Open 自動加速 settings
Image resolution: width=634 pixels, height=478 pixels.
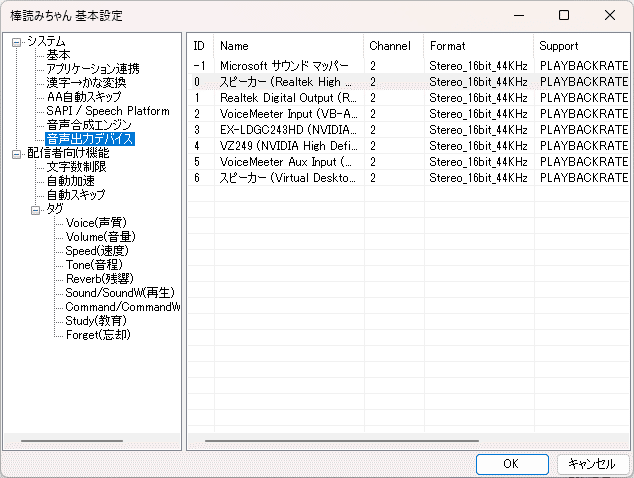pyautogui.click(x=70, y=181)
